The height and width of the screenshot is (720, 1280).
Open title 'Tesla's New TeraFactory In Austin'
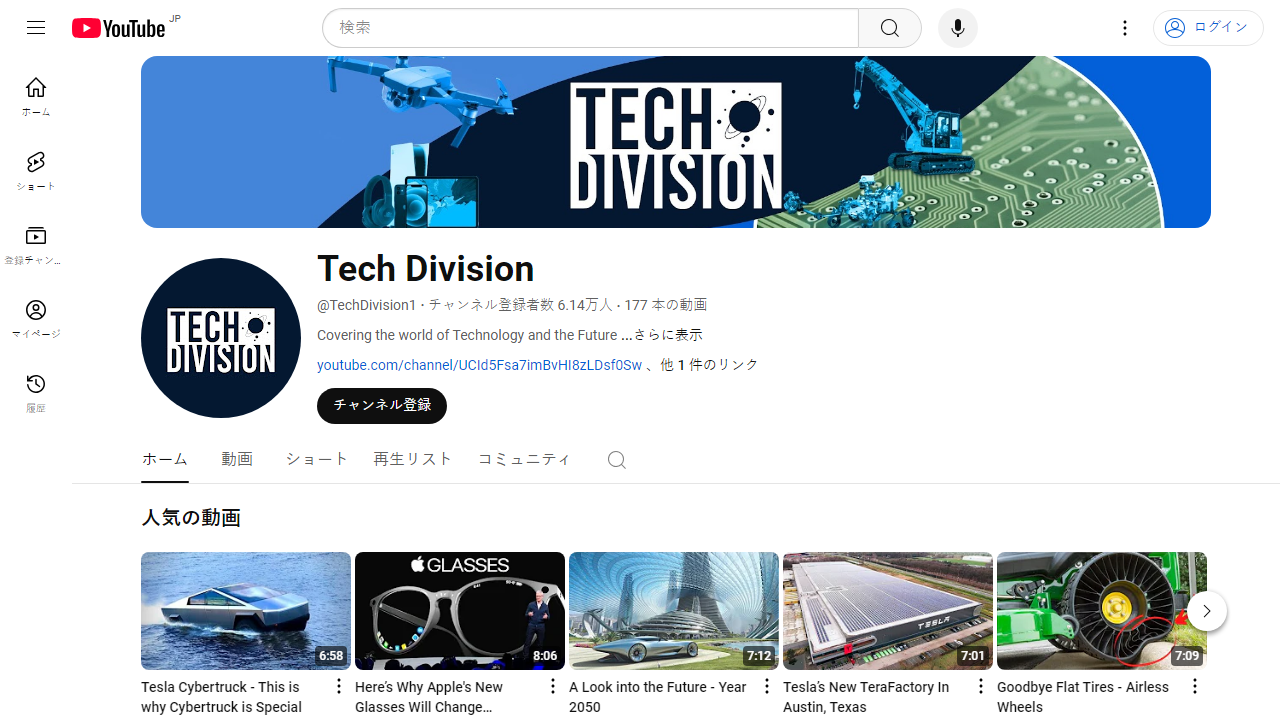pos(866,697)
